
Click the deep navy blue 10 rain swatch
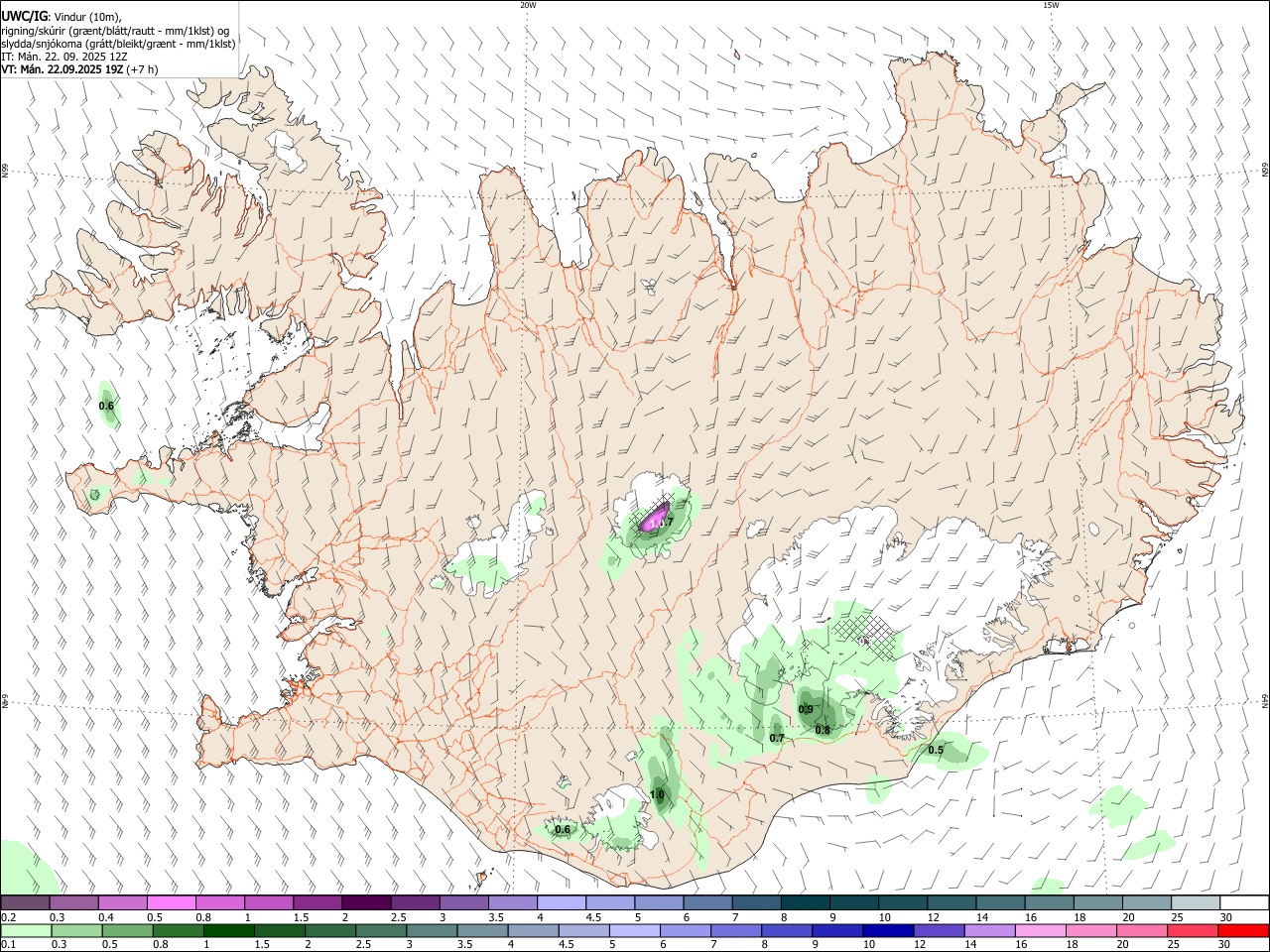point(888,930)
